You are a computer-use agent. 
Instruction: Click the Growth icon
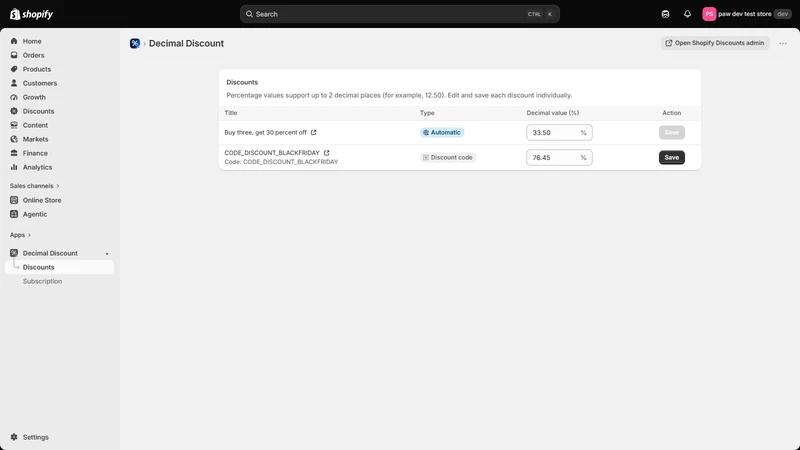(x=14, y=97)
